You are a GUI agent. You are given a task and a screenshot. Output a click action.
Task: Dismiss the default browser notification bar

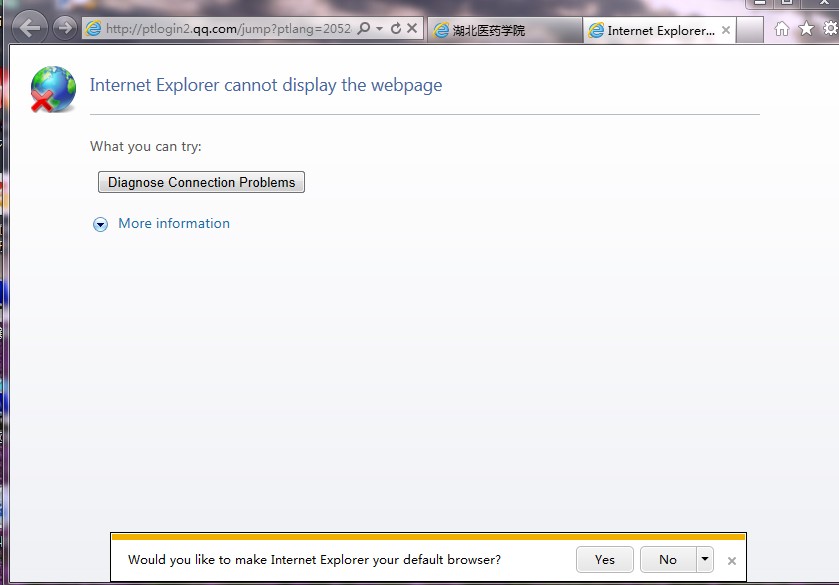click(x=731, y=561)
